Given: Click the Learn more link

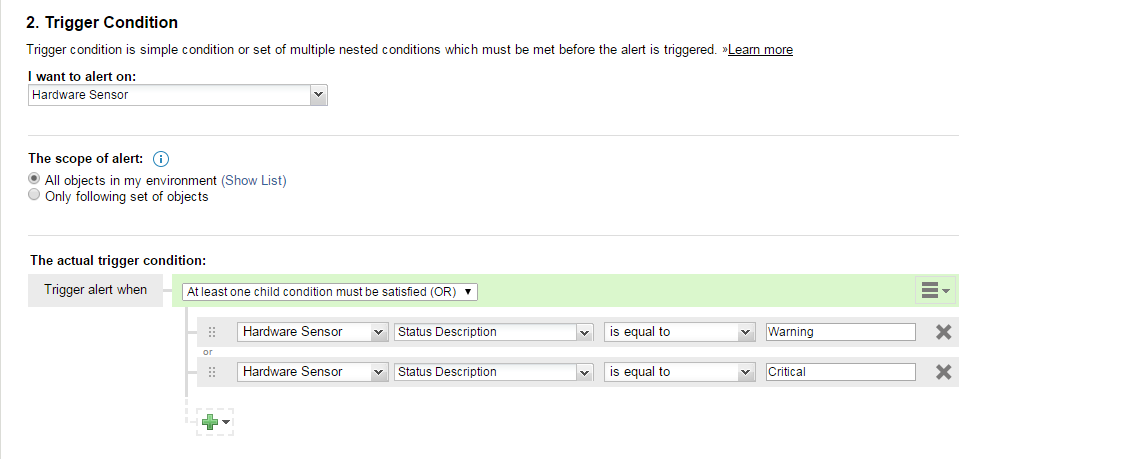Looking at the screenshot, I should 760,50.
